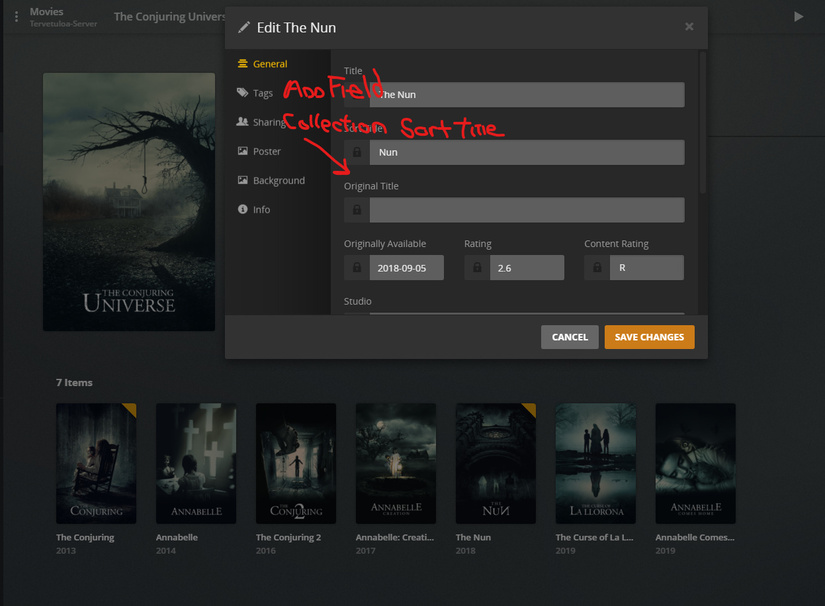Image resolution: width=825 pixels, height=606 pixels.
Task: Click the Tags label icon
Action: coord(242,93)
